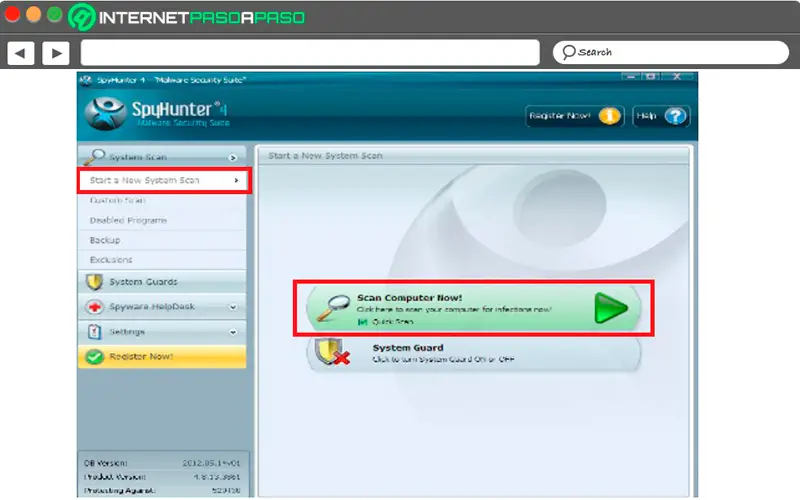Click the Scan Computer Now! button
The width and height of the screenshot is (800, 500).
tap(473, 308)
